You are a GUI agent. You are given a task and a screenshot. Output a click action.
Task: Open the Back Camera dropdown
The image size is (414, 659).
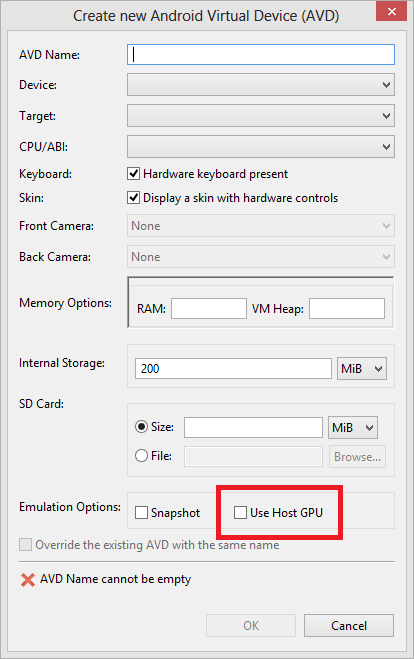pyautogui.click(x=261, y=257)
